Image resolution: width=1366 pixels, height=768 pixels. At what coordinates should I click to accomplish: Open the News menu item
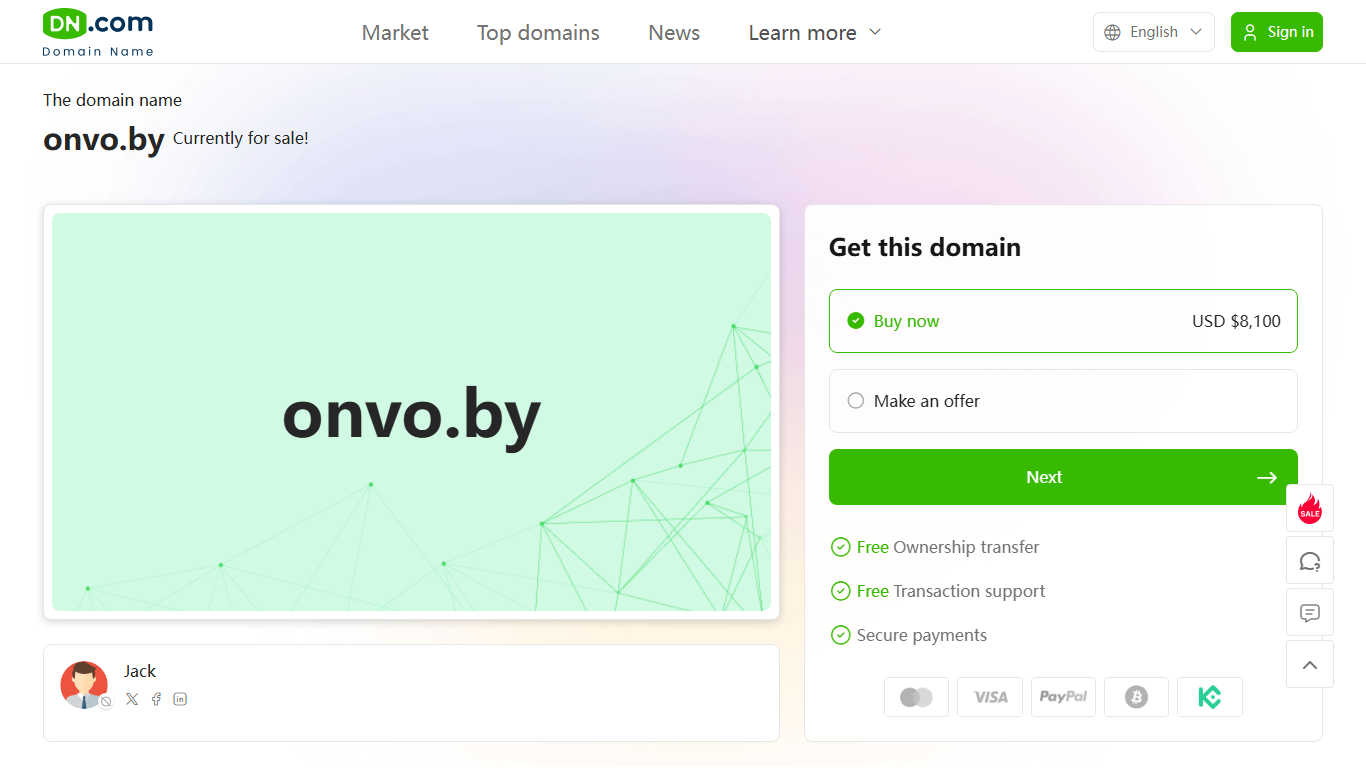tap(674, 33)
